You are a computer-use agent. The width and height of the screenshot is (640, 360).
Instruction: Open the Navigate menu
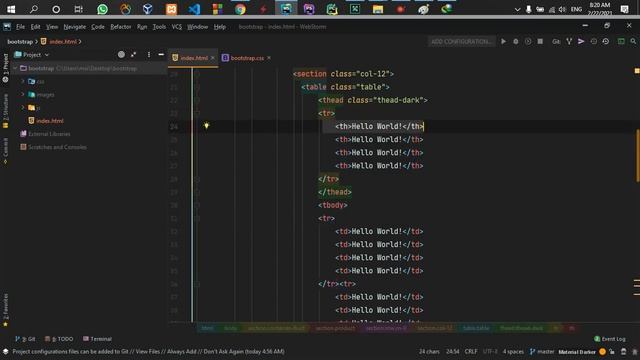[75, 27]
